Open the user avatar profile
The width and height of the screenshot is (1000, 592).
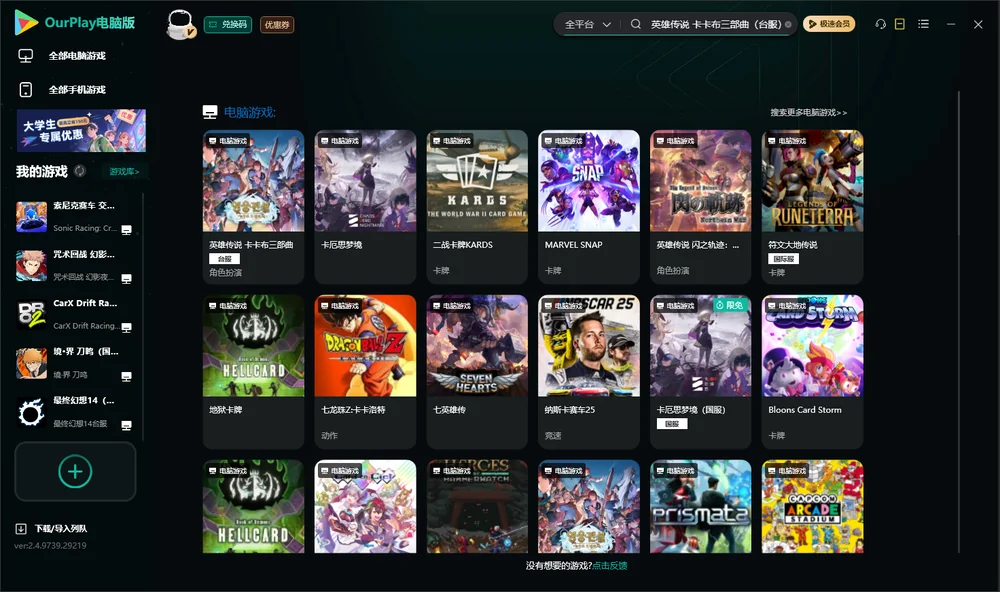(x=180, y=24)
